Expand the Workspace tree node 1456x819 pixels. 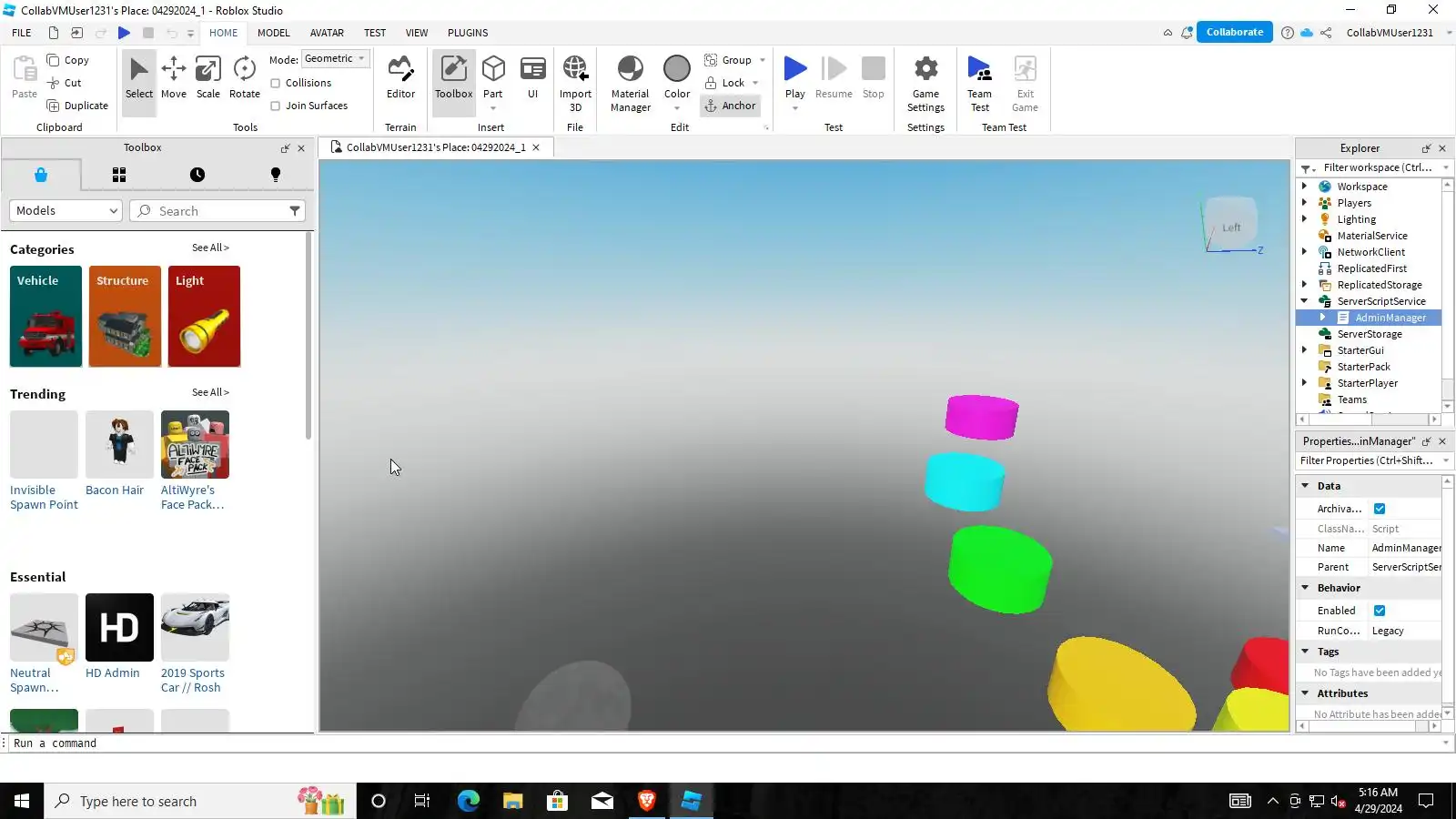point(1304,186)
